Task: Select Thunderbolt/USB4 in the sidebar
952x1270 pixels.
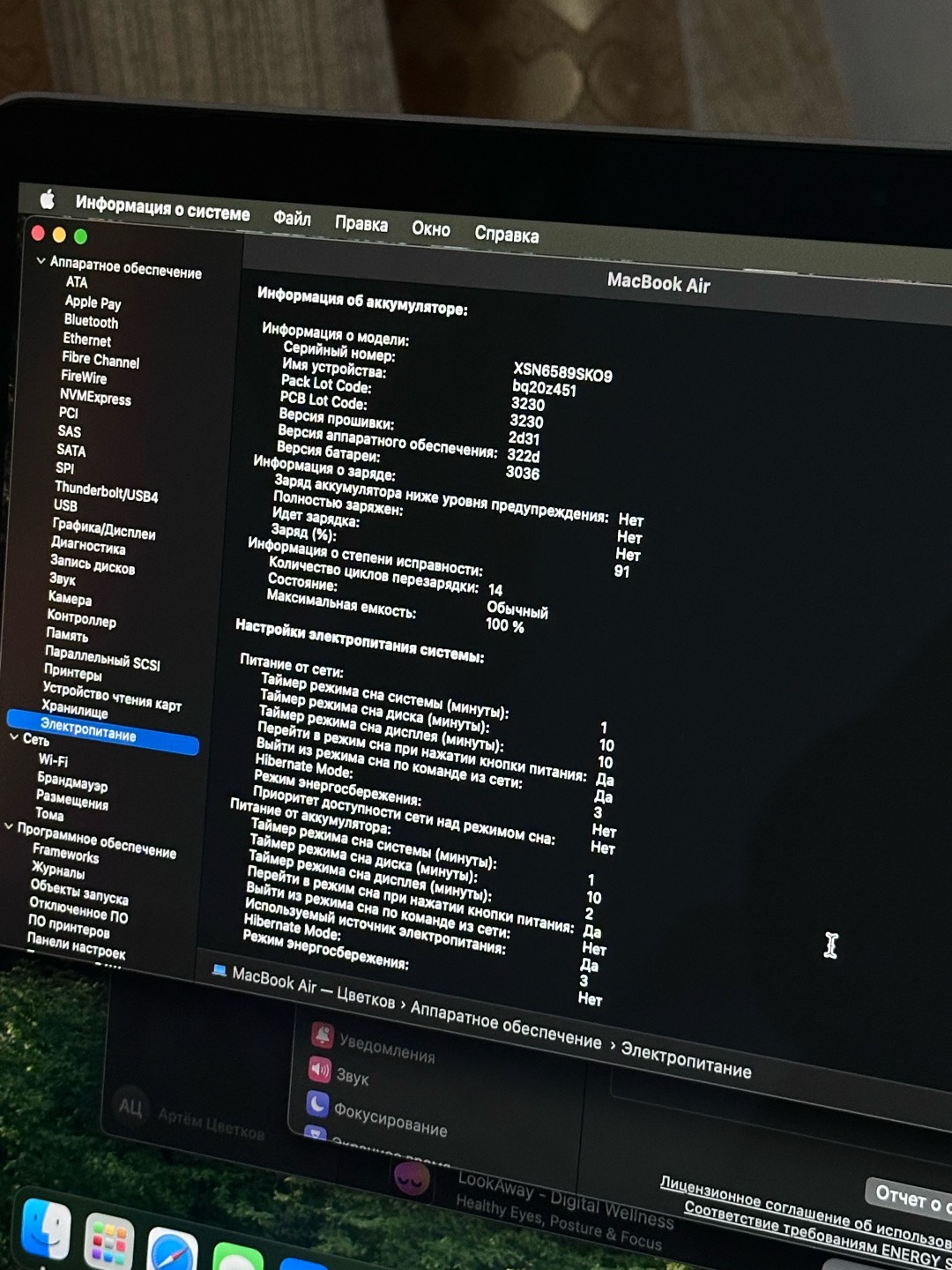Action: coord(107,492)
